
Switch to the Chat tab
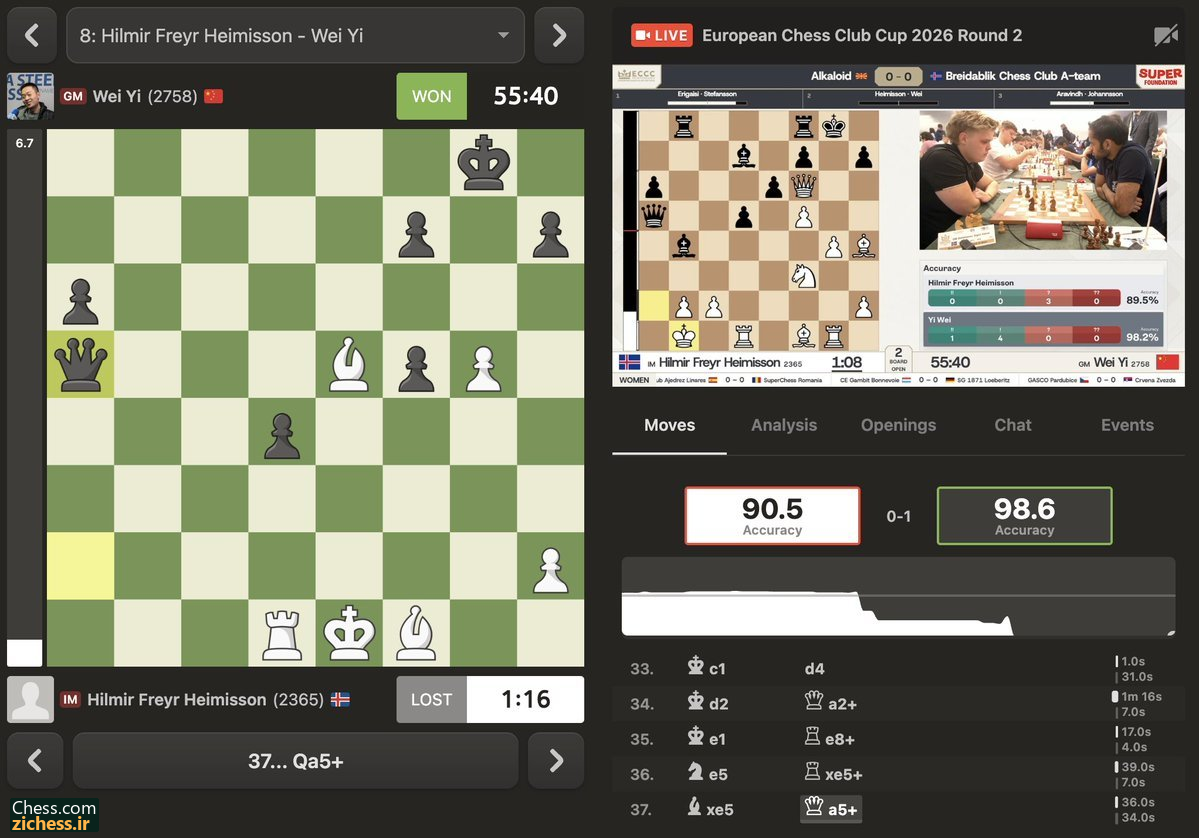click(x=1012, y=426)
